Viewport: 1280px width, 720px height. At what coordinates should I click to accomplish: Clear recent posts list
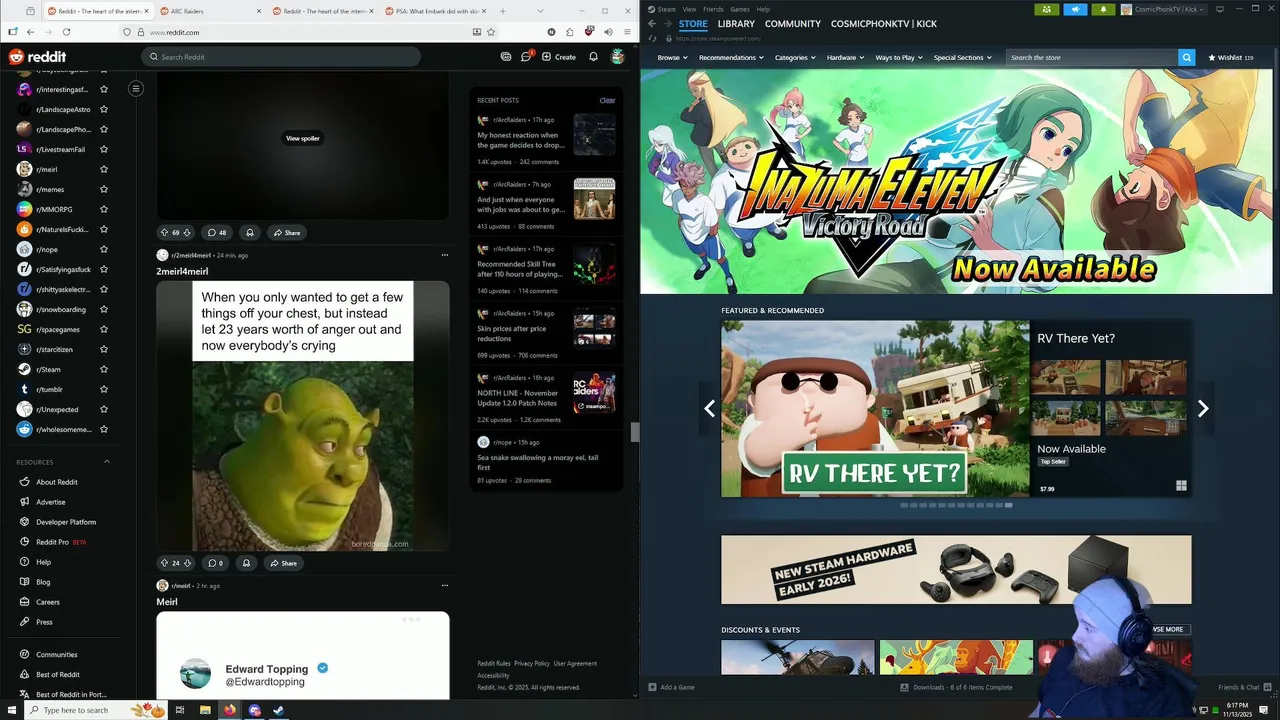pos(607,100)
